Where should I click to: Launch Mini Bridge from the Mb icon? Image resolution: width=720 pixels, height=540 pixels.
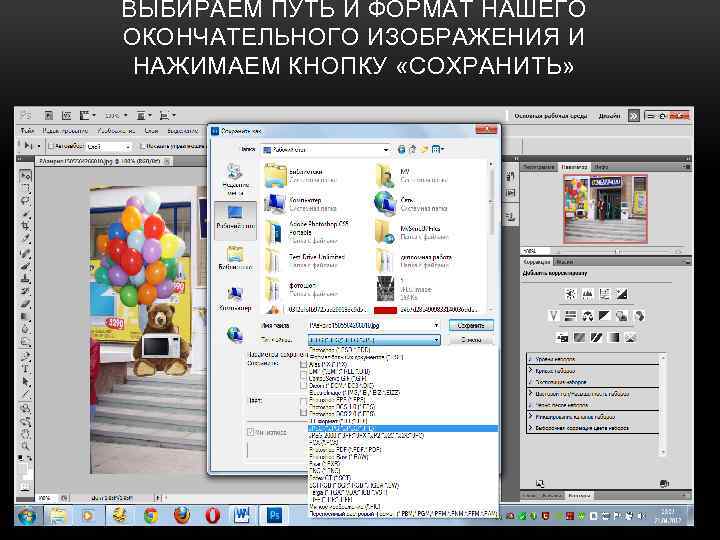click(67, 115)
